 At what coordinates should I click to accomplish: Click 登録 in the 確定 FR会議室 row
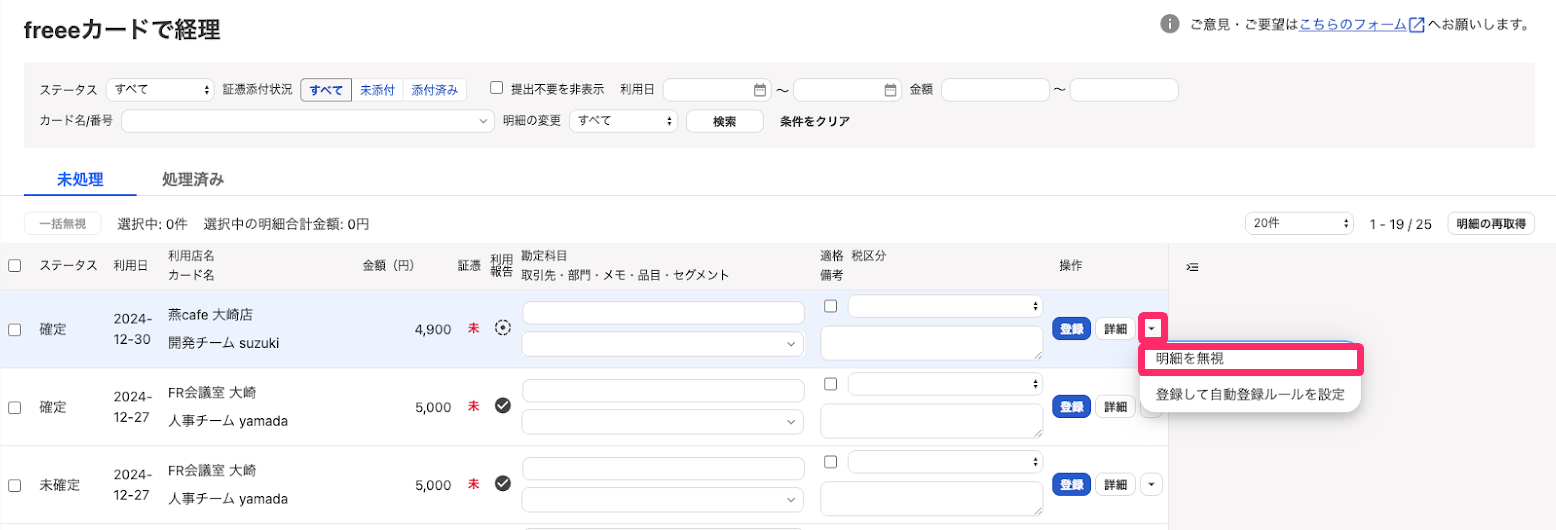pyautogui.click(x=1071, y=407)
